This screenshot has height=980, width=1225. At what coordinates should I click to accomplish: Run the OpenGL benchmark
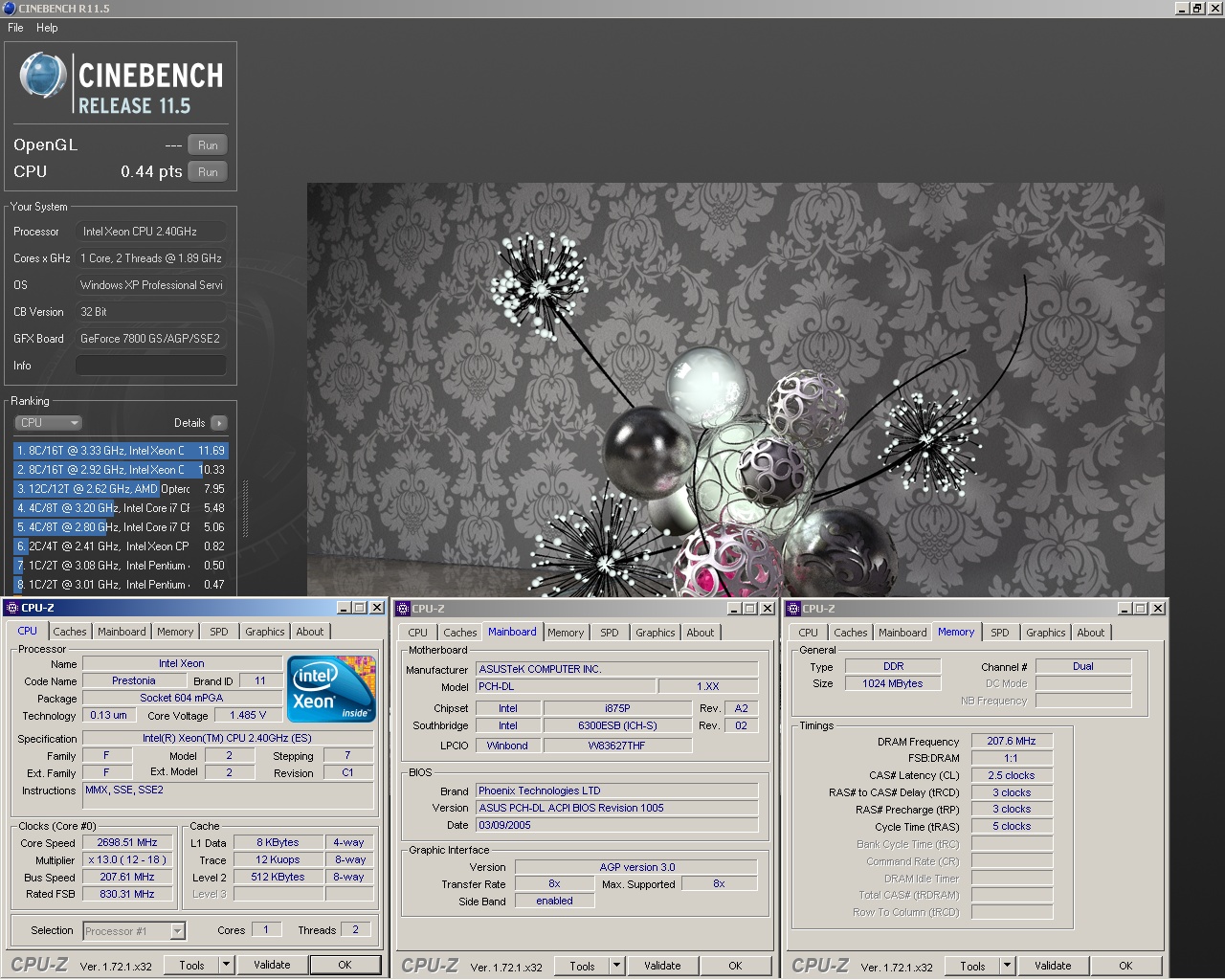208,145
